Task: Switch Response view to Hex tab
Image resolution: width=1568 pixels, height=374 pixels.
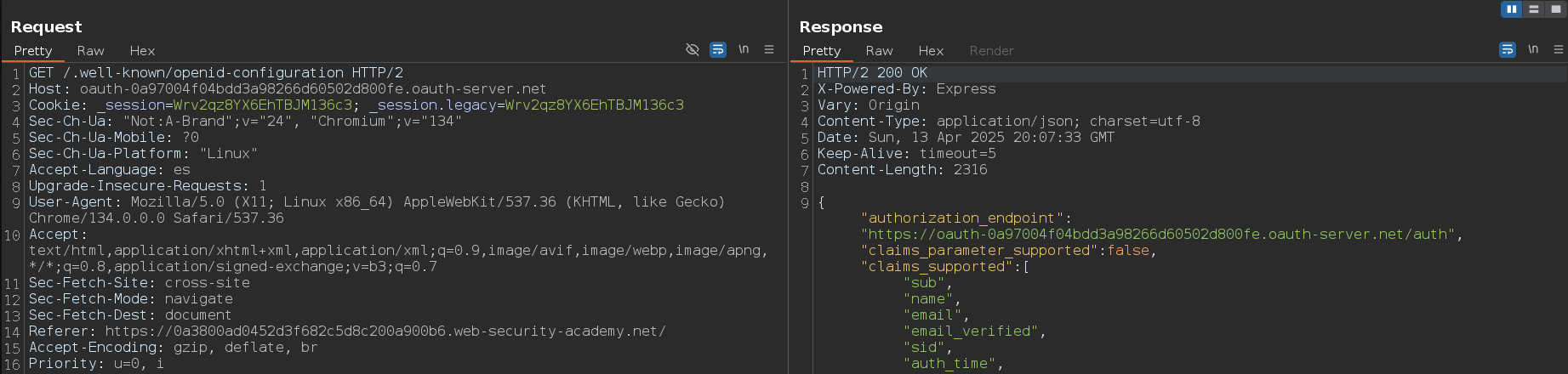Action: pyautogui.click(x=931, y=51)
